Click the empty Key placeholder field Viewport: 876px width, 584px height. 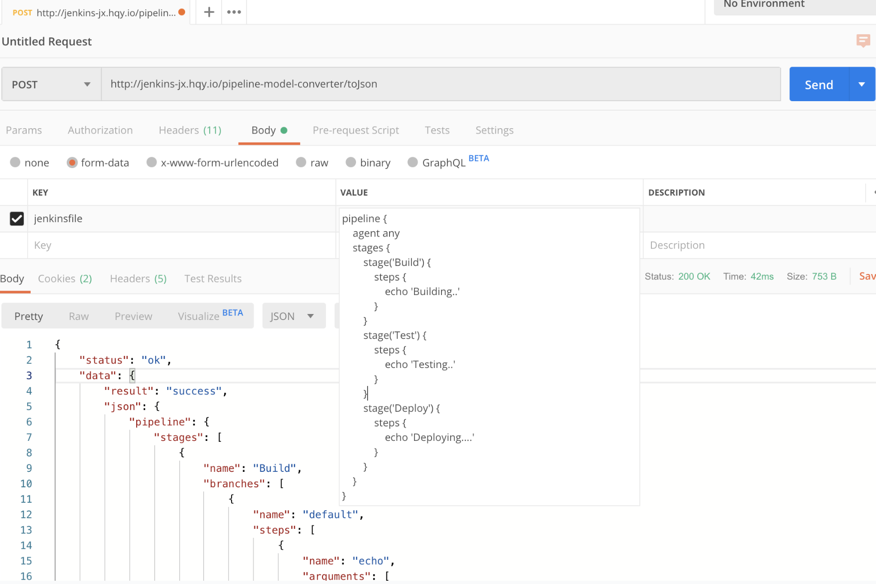pos(182,245)
